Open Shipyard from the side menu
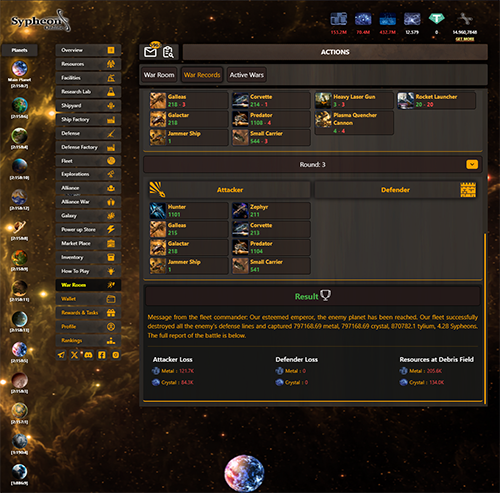The height and width of the screenshot is (493, 500). point(88,106)
